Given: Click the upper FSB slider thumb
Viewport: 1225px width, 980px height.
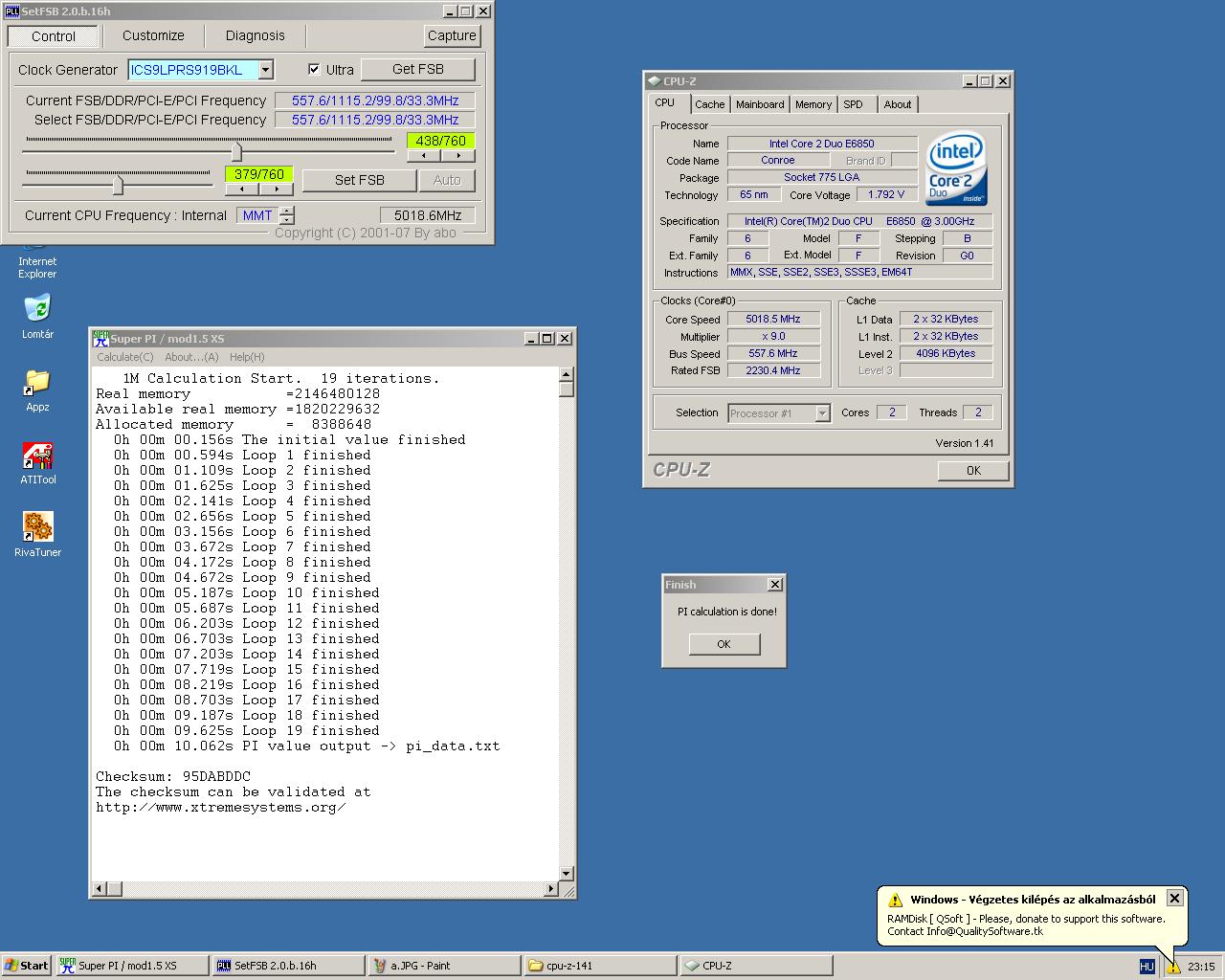Looking at the screenshot, I should (236, 151).
